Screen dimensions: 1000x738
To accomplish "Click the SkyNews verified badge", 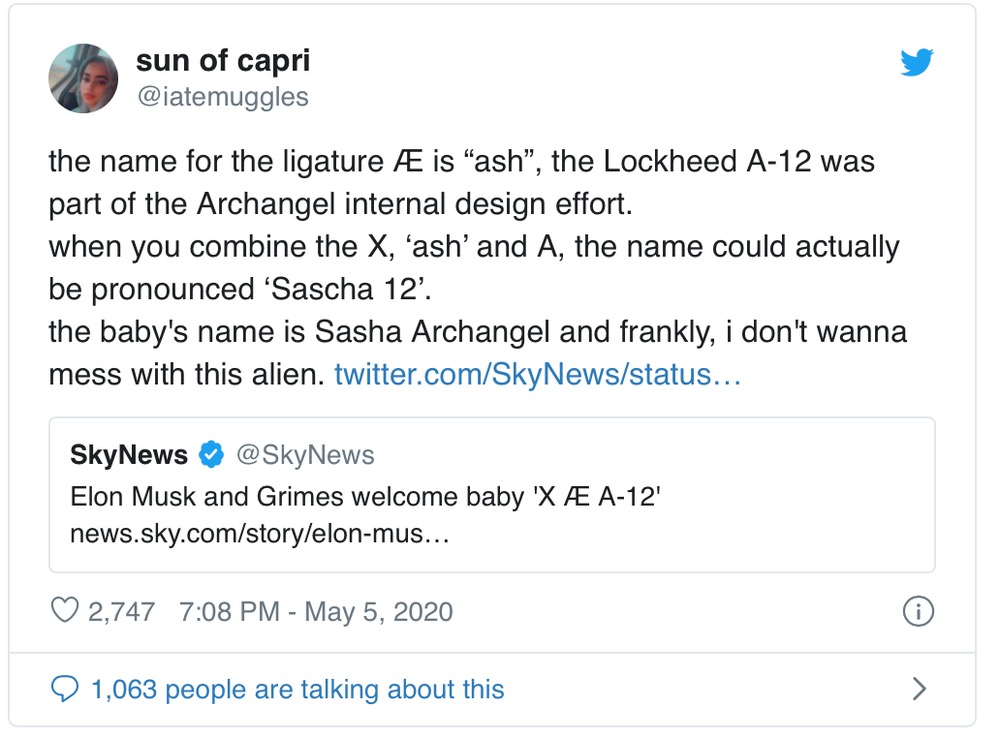I will pos(211,456).
